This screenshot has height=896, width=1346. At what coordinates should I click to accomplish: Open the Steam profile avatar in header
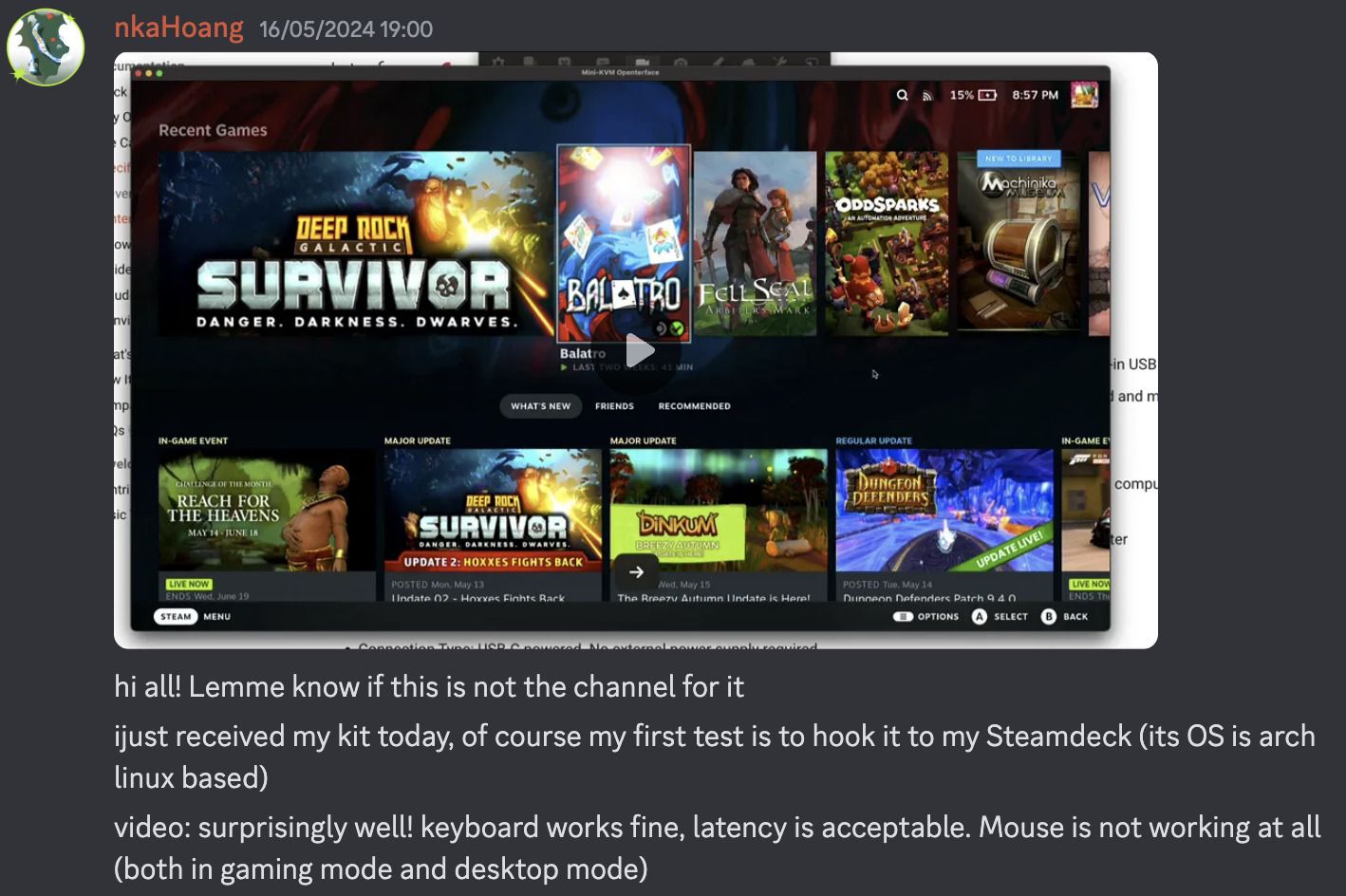click(1084, 94)
